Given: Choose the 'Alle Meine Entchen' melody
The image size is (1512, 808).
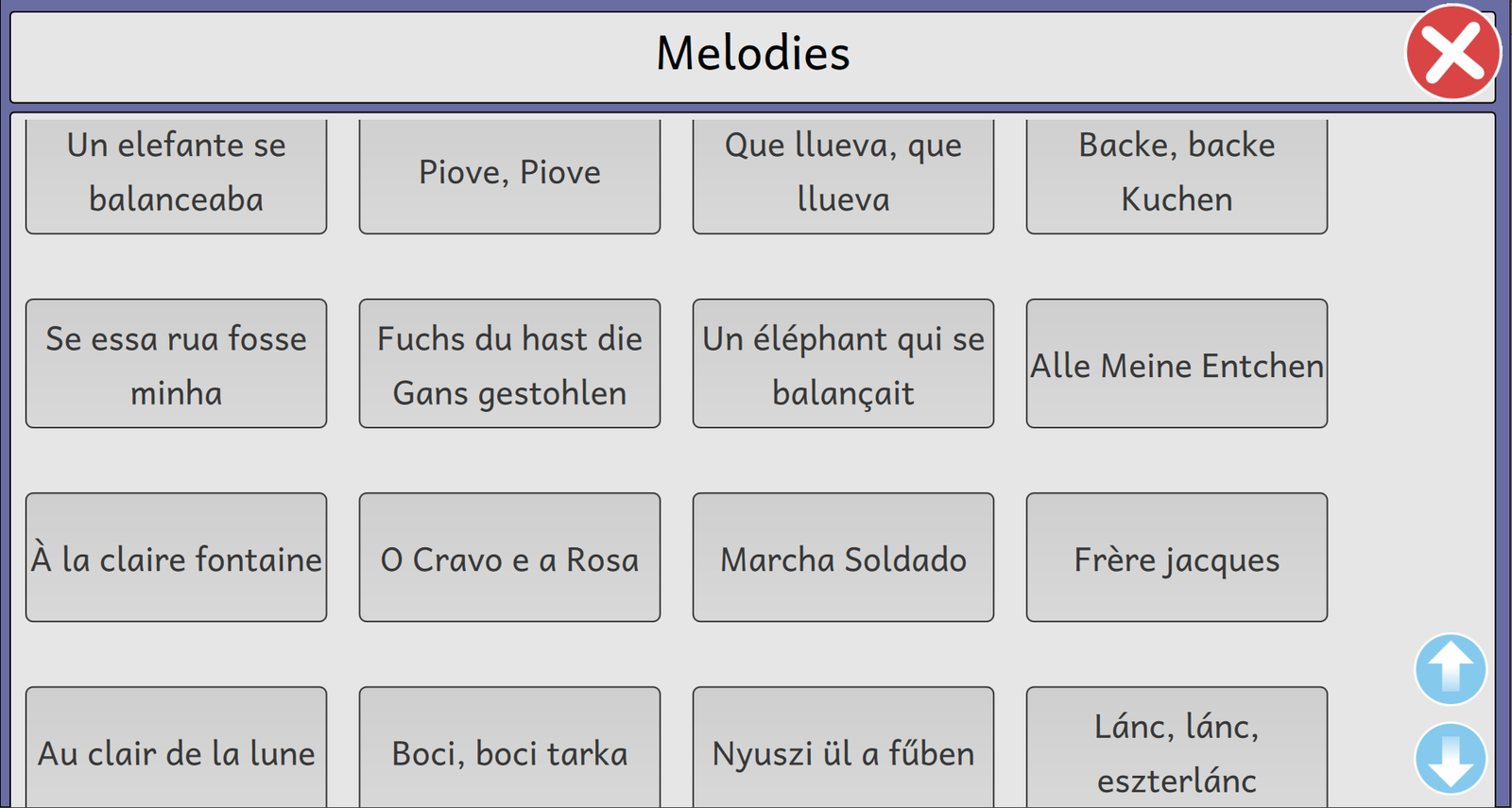Looking at the screenshot, I should pos(1177,364).
